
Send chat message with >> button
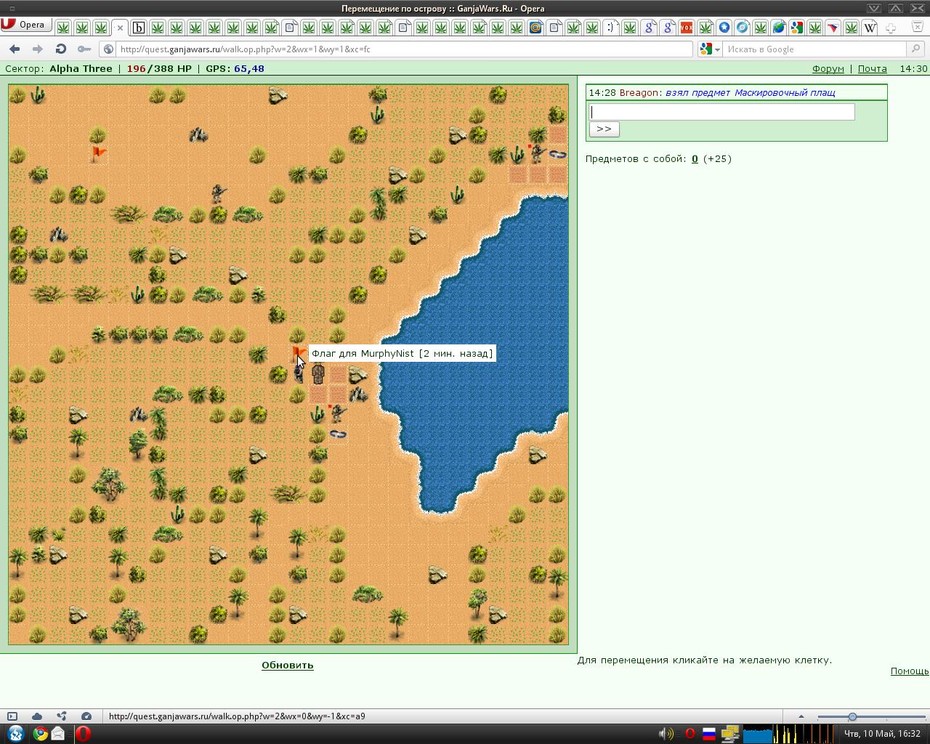[x=604, y=129]
